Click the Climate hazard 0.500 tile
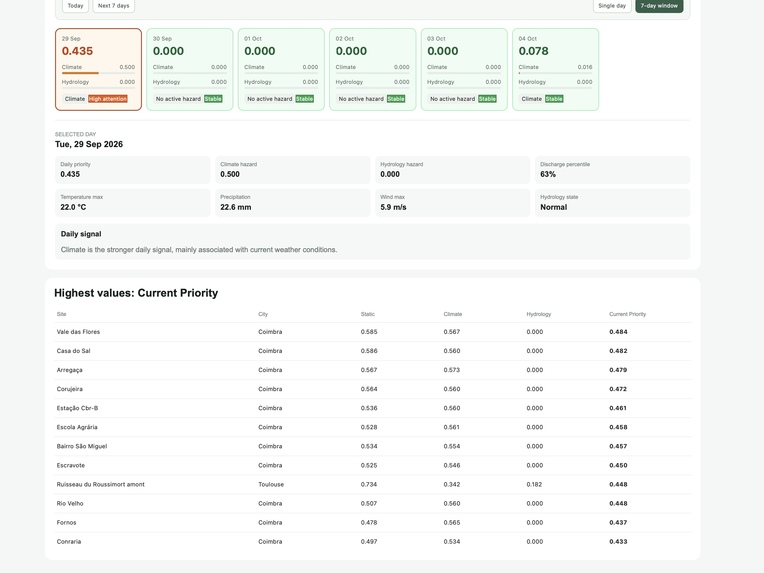Screen dimensions: 764x573 click(x=292, y=170)
